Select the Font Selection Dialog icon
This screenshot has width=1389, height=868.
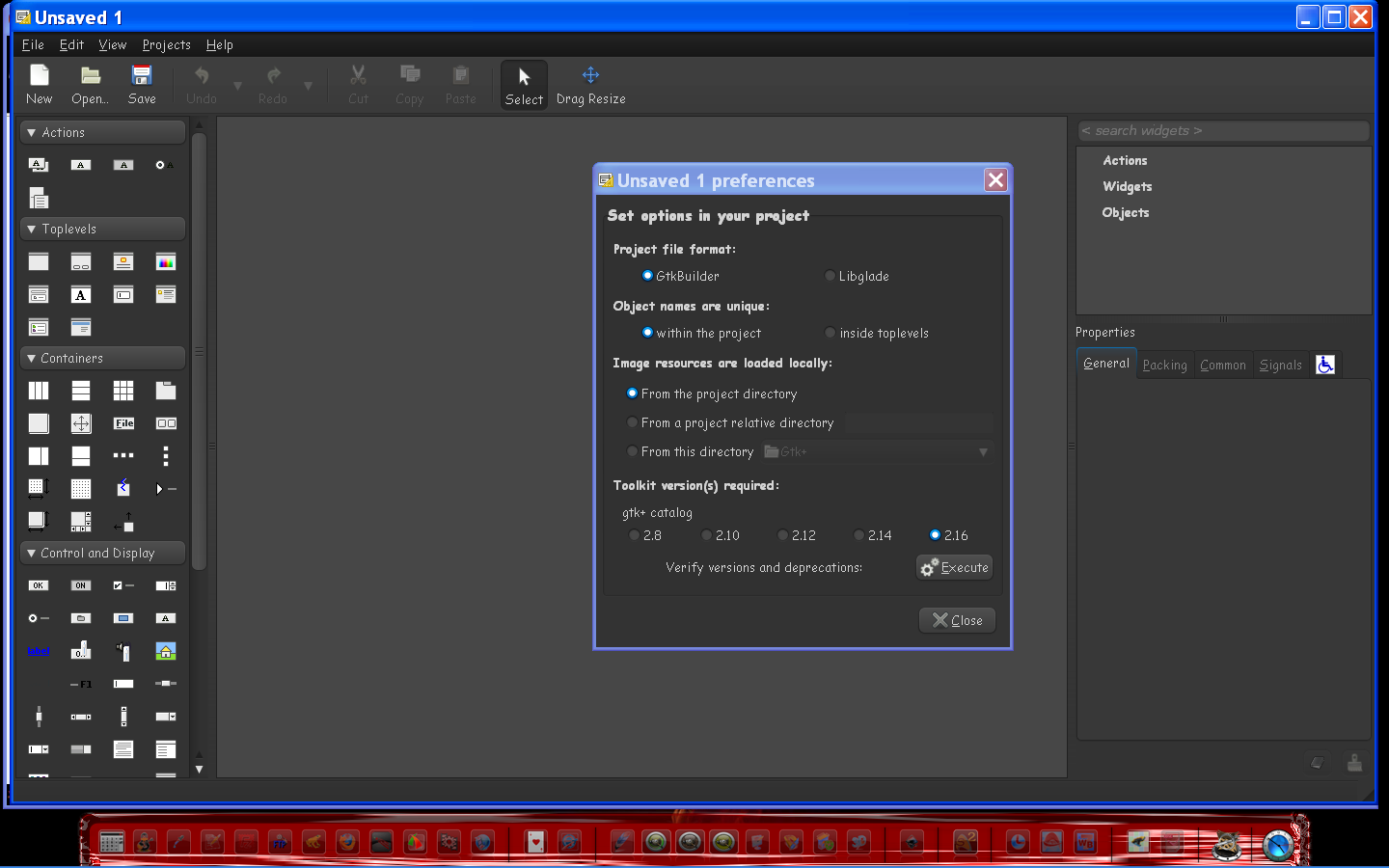point(81,295)
